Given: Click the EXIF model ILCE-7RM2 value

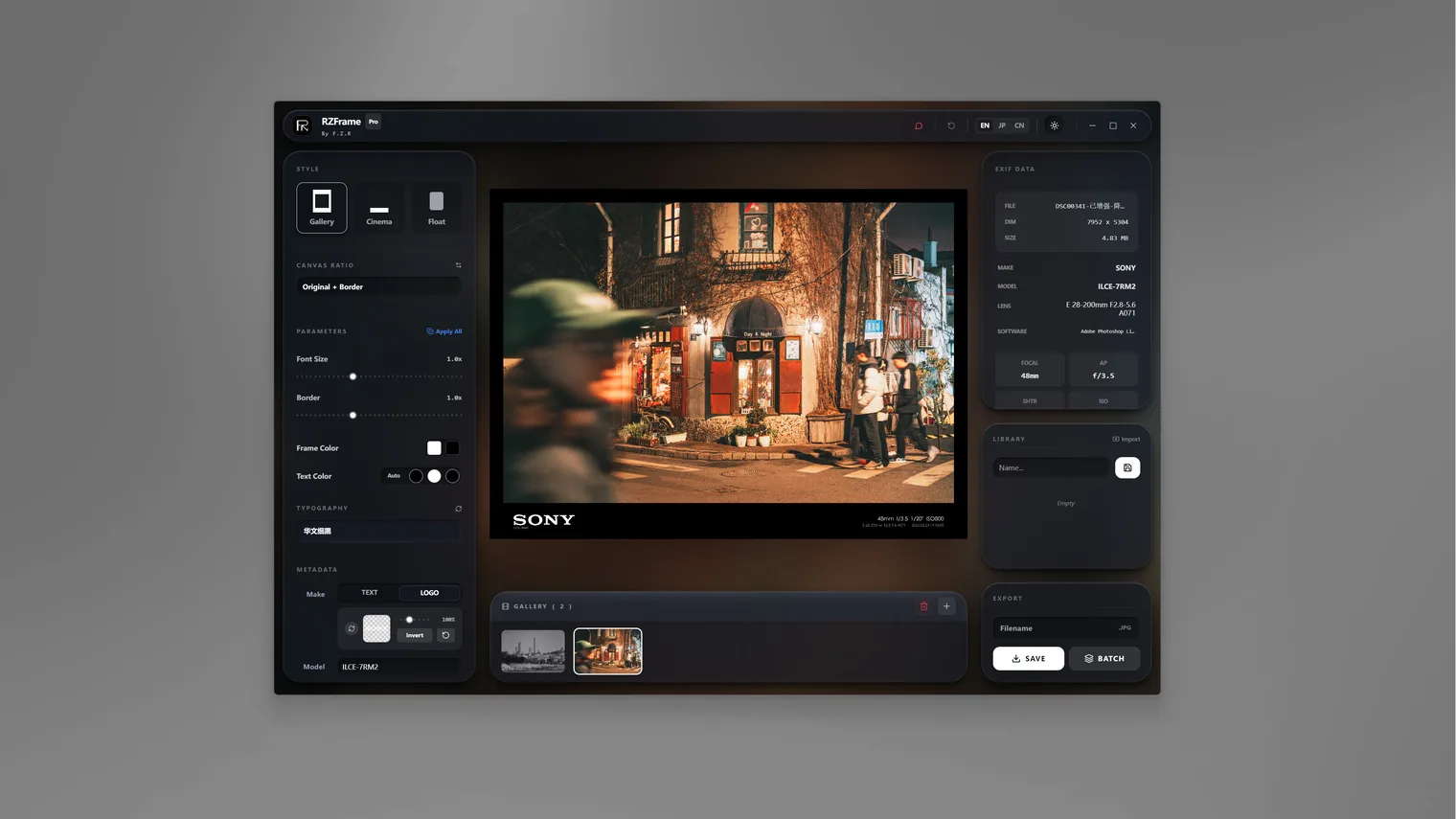Looking at the screenshot, I should (1117, 286).
